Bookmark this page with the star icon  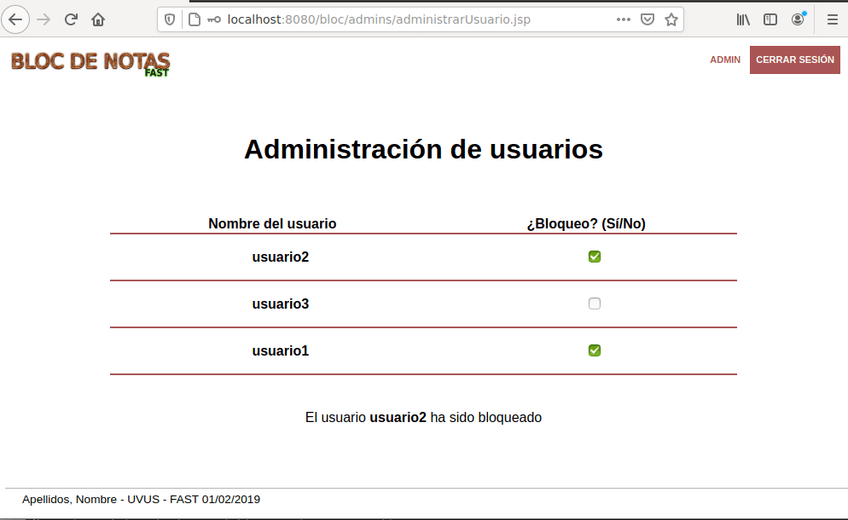click(x=671, y=19)
